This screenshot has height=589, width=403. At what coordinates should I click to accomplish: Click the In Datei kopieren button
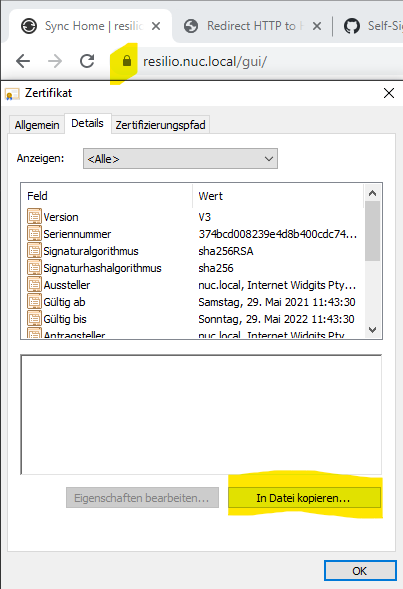click(304, 498)
